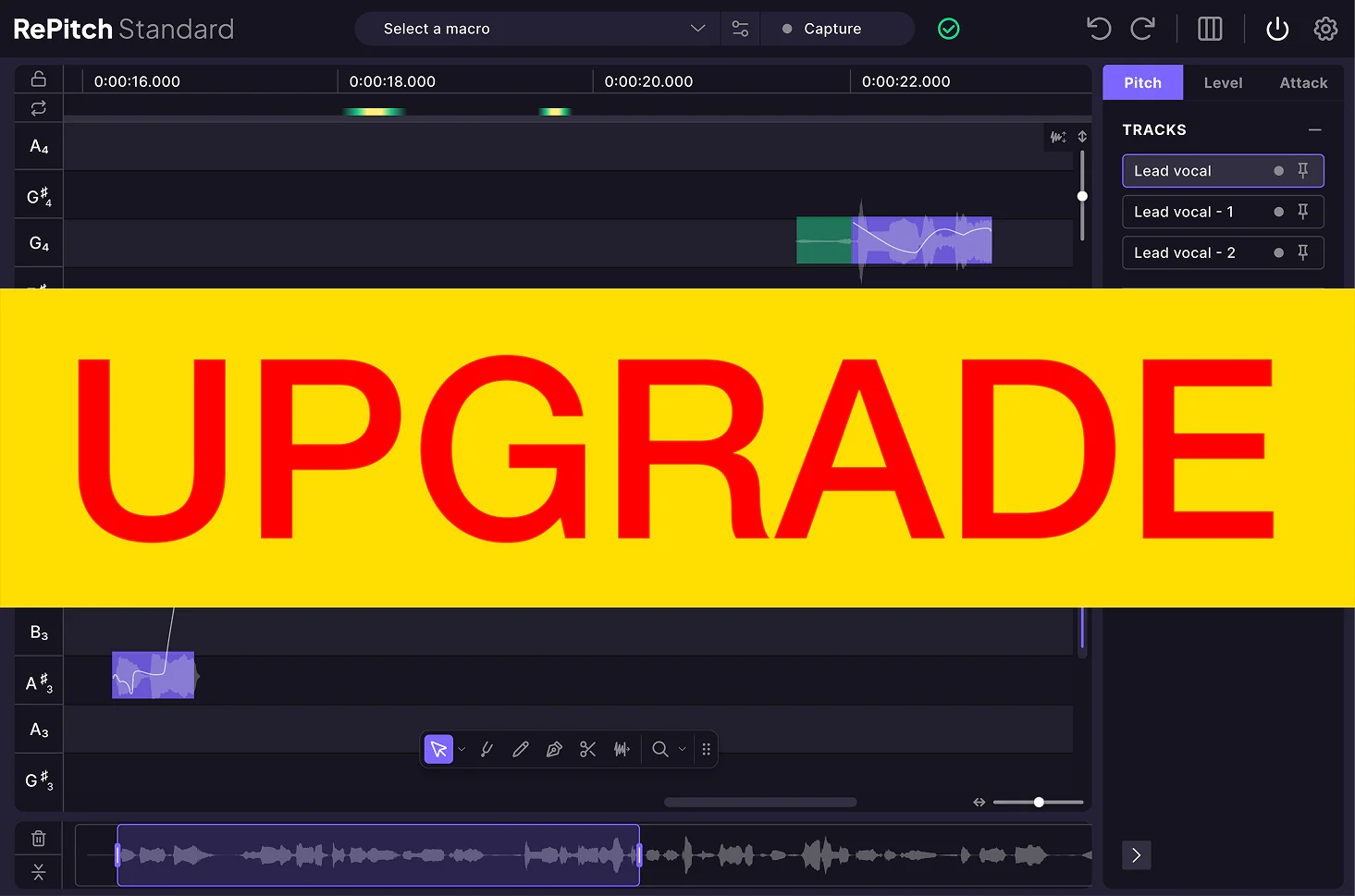Select the Lead vocal - 1 track

pyautogui.click(x=1223, y=212)
